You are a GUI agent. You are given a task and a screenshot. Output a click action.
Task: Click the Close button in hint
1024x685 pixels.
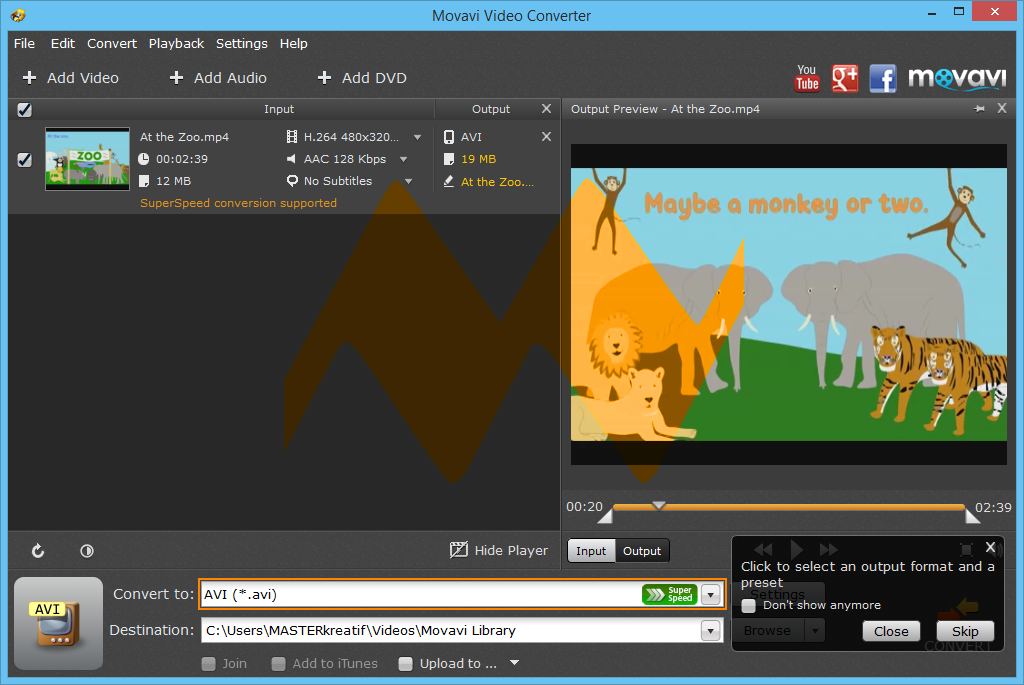click(891, 631)
